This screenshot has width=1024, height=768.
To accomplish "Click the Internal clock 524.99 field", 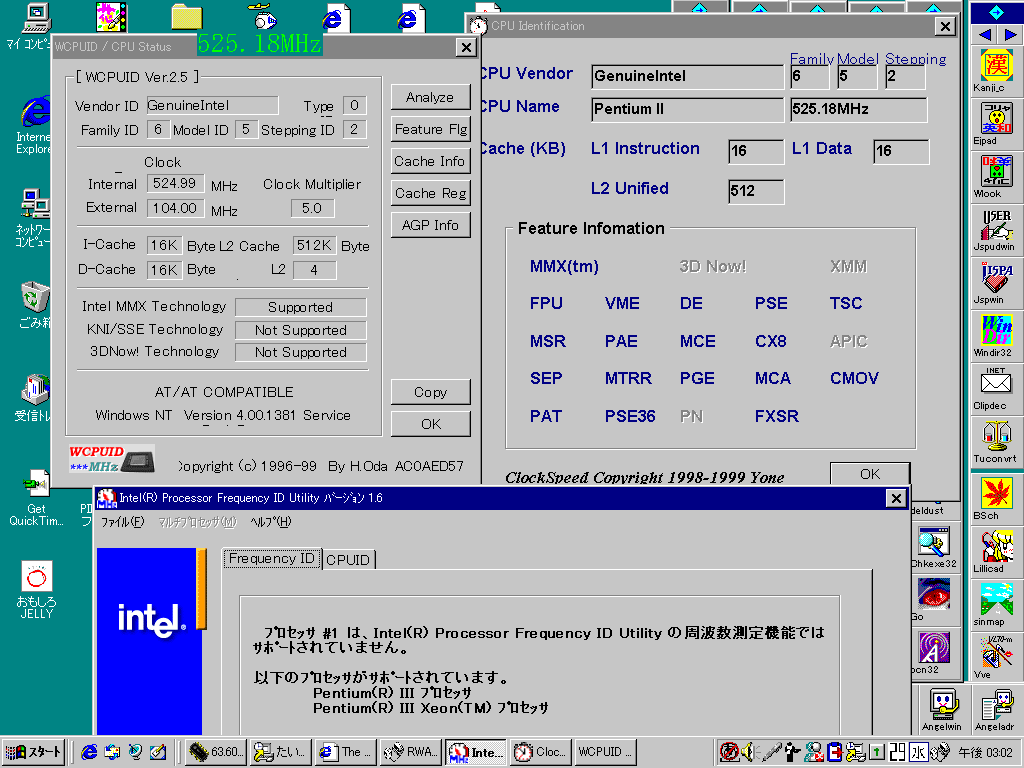I will point(175,184).
